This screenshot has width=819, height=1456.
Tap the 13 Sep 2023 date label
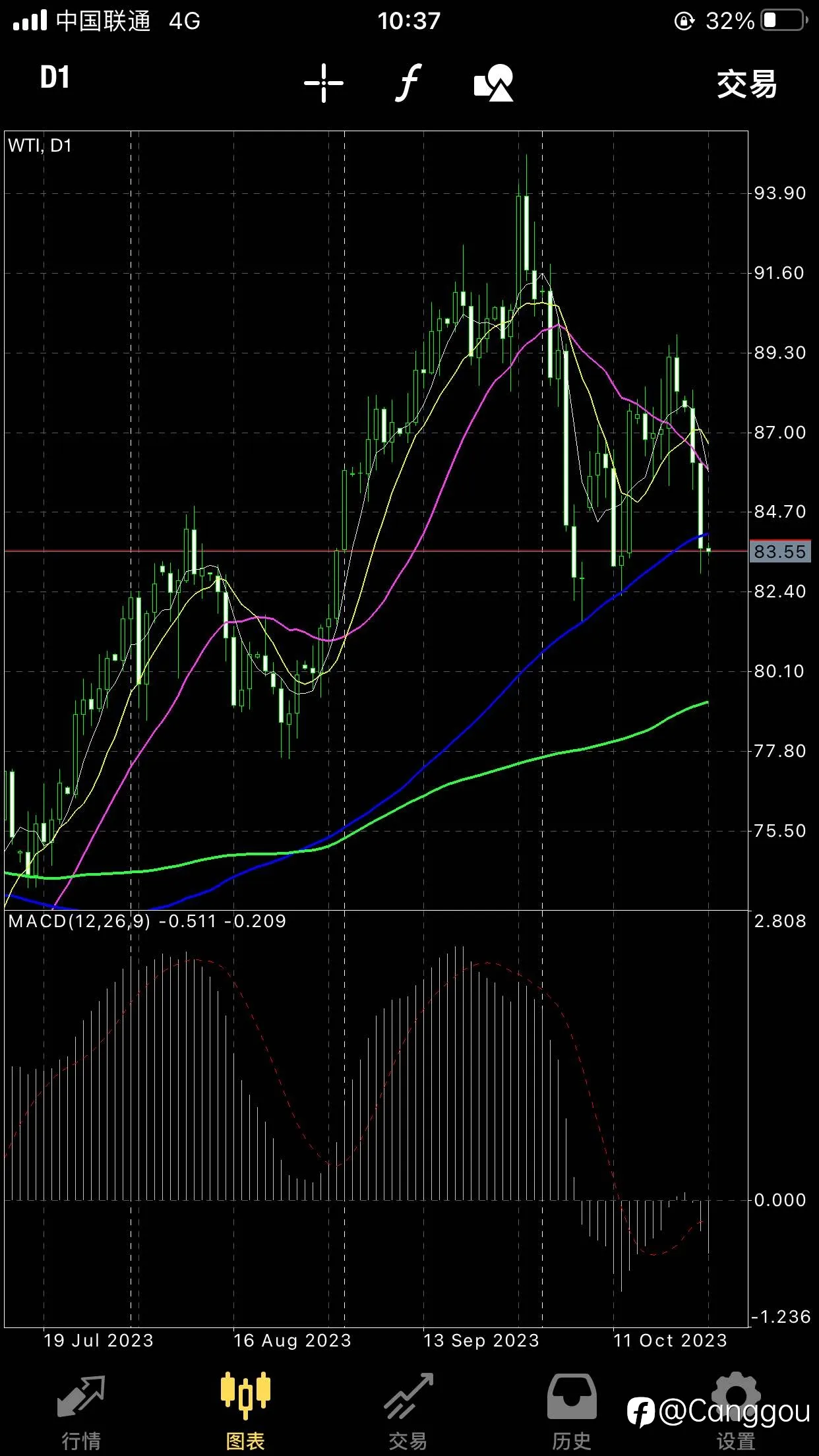[x=481, y=1341]
